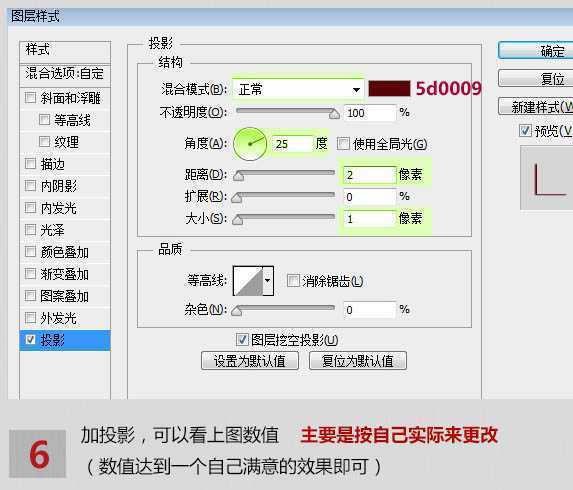573x490 pixels.
Task: Select the 内阴影 style row
Action: pos(65,186)
